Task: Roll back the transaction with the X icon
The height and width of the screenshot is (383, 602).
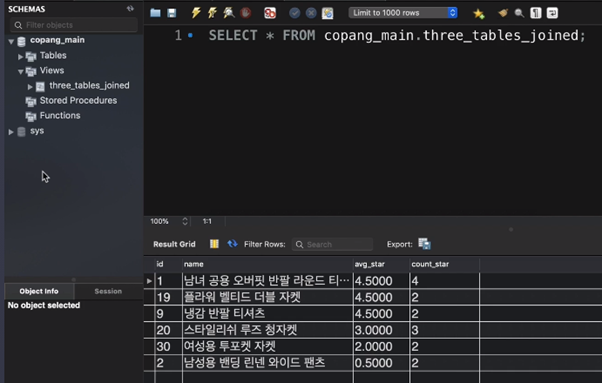Action: coord(311,13)
